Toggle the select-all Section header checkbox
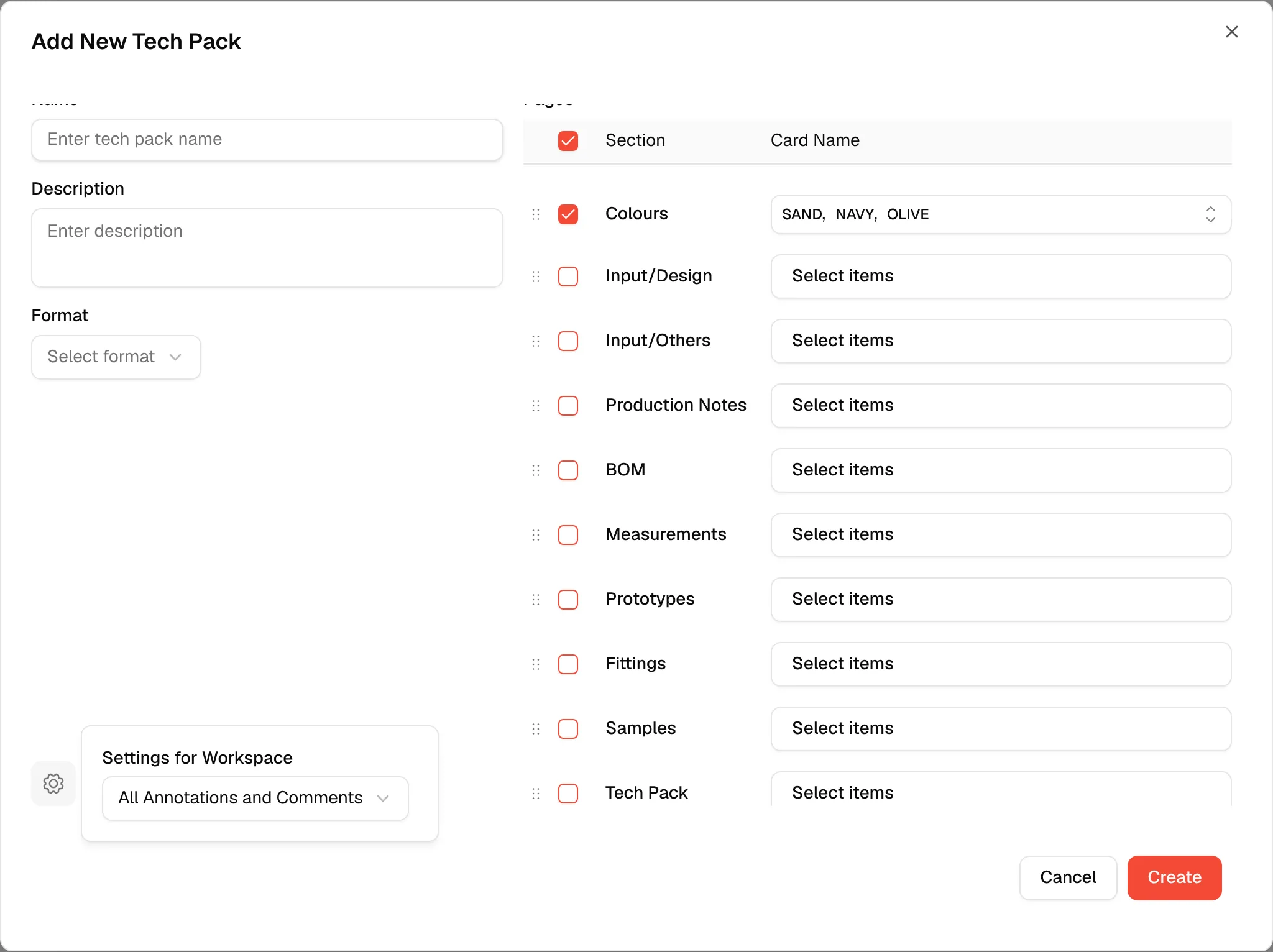Viewport: 1273px width, 952px height. click(568, 141)
